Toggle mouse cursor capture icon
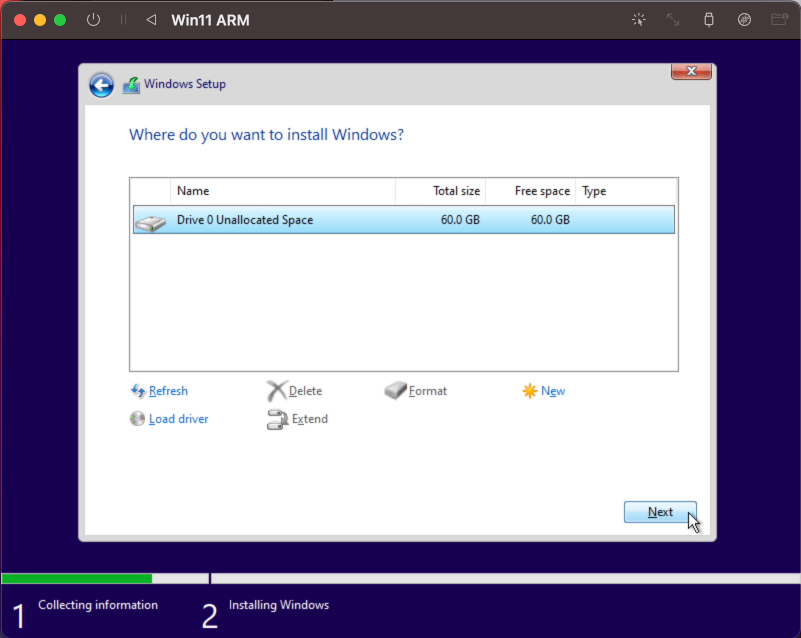This screenshot has width=801, height=638. click(x=639, y=20)
